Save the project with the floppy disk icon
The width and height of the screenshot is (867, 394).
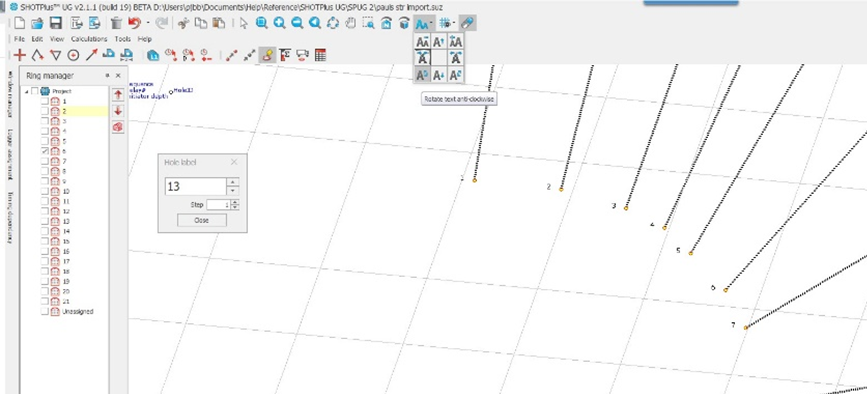[x=55, y=23]
